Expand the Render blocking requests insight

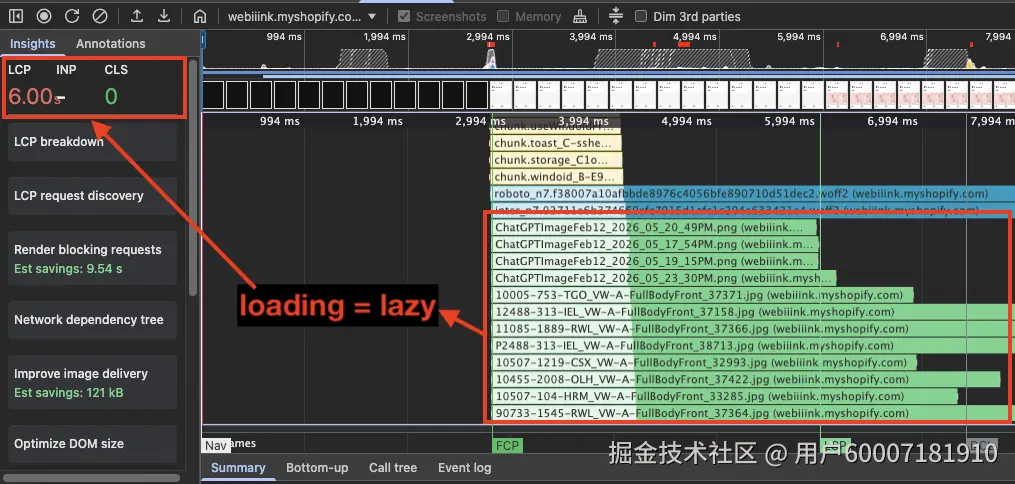click(92, 258)
